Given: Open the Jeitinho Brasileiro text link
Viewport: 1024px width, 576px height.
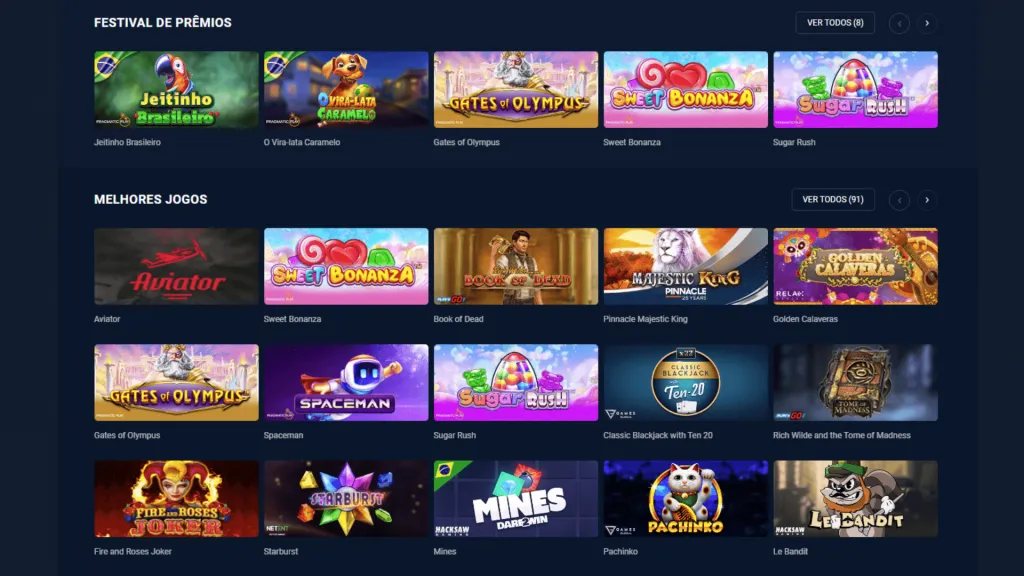Looking at the screenshot, I should (127, 142).
